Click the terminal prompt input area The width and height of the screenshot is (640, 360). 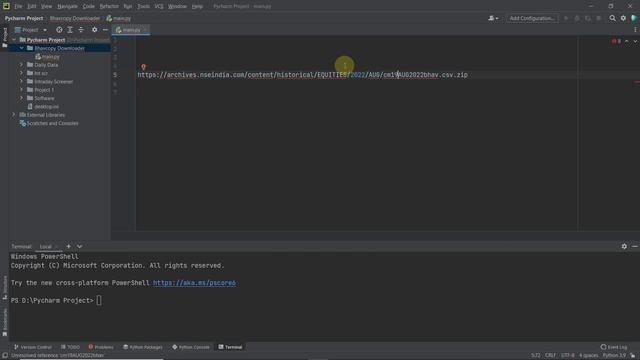click(99, 300)
